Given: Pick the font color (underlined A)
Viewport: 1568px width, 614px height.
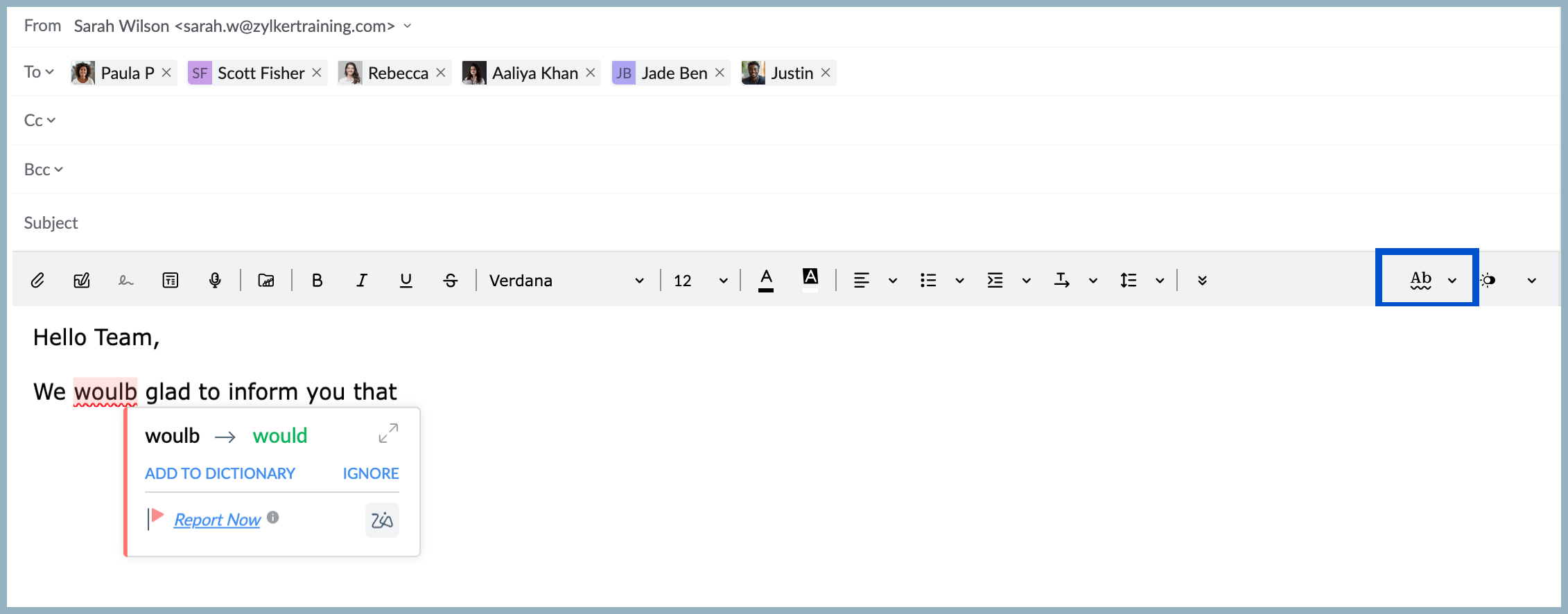Looking at the screenshot, I should [766, 280].
